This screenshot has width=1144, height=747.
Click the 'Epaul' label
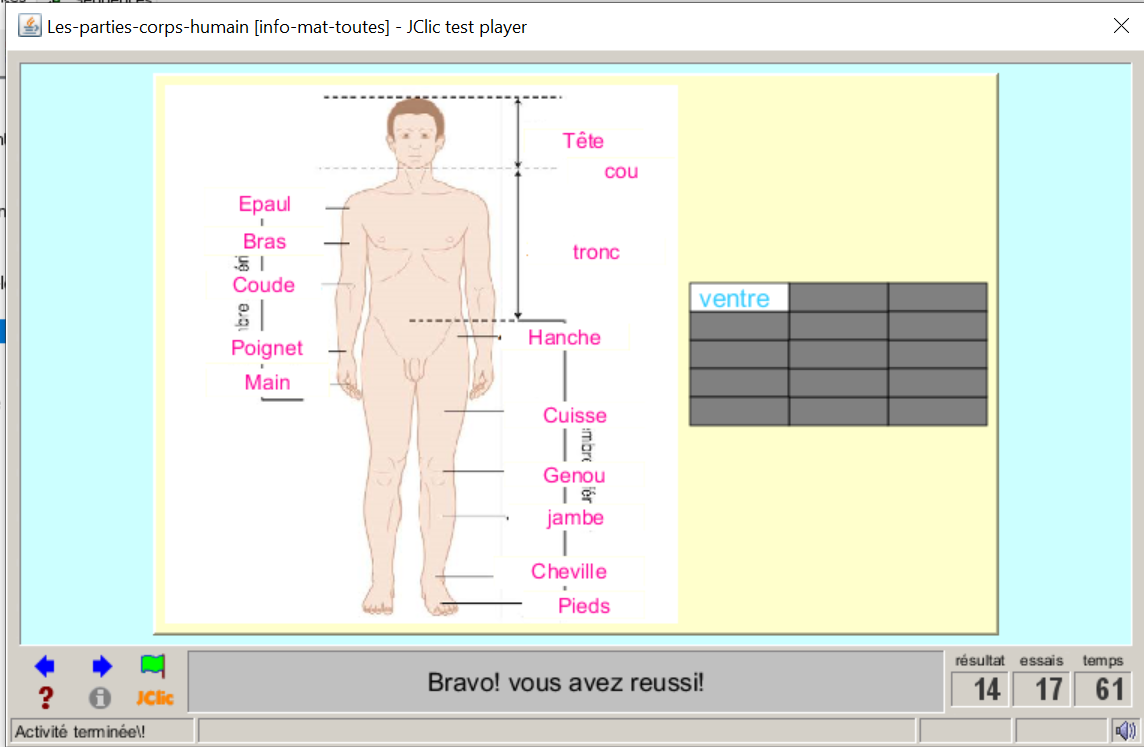[264, 204]
